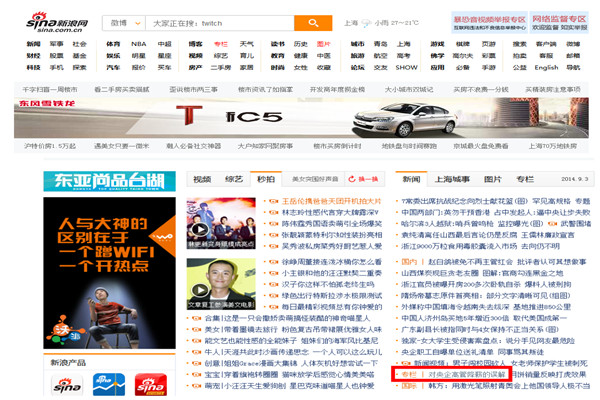600x400 pixels.
Task: Check the Shanghai weather cloud icon
Action: tap(366, 23)
